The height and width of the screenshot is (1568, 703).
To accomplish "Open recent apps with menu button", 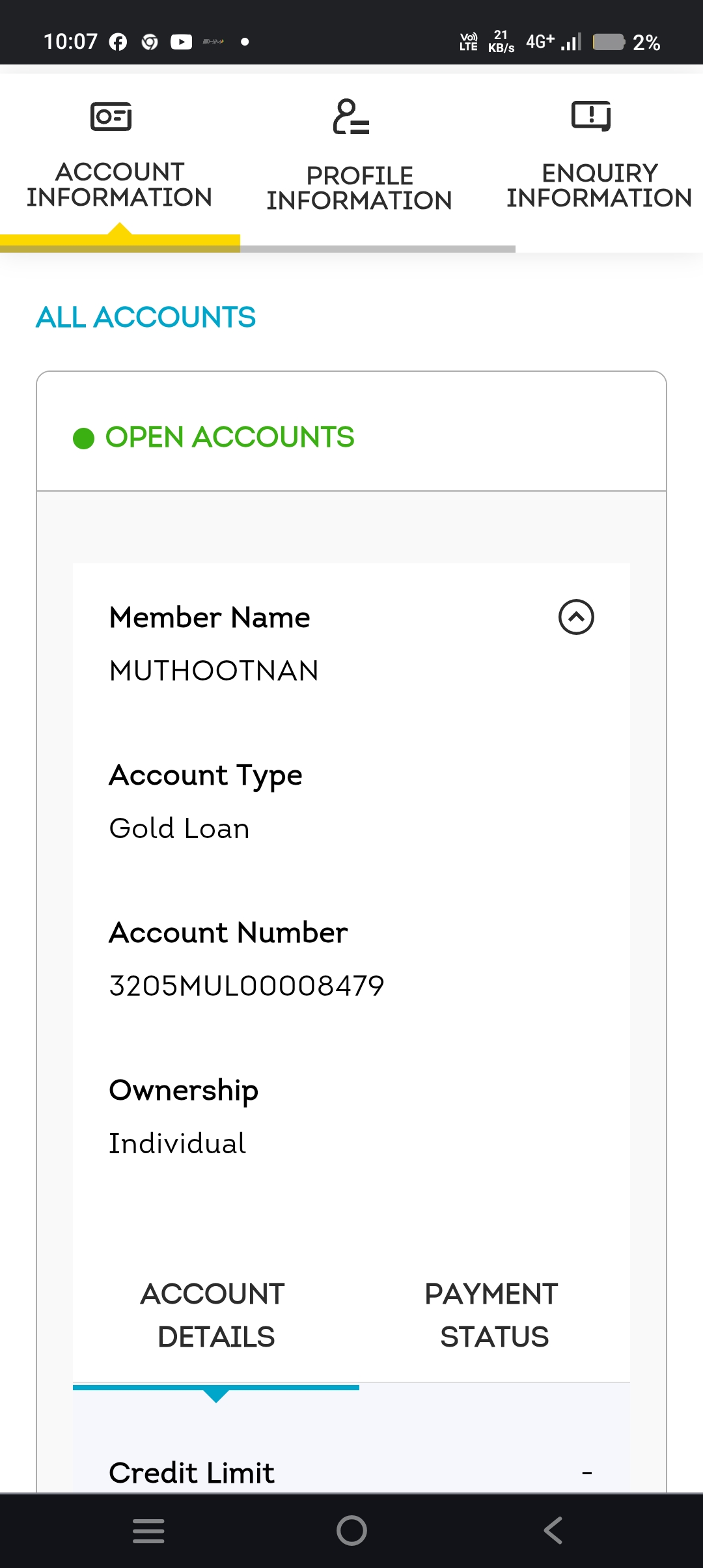I will 148,1530.
